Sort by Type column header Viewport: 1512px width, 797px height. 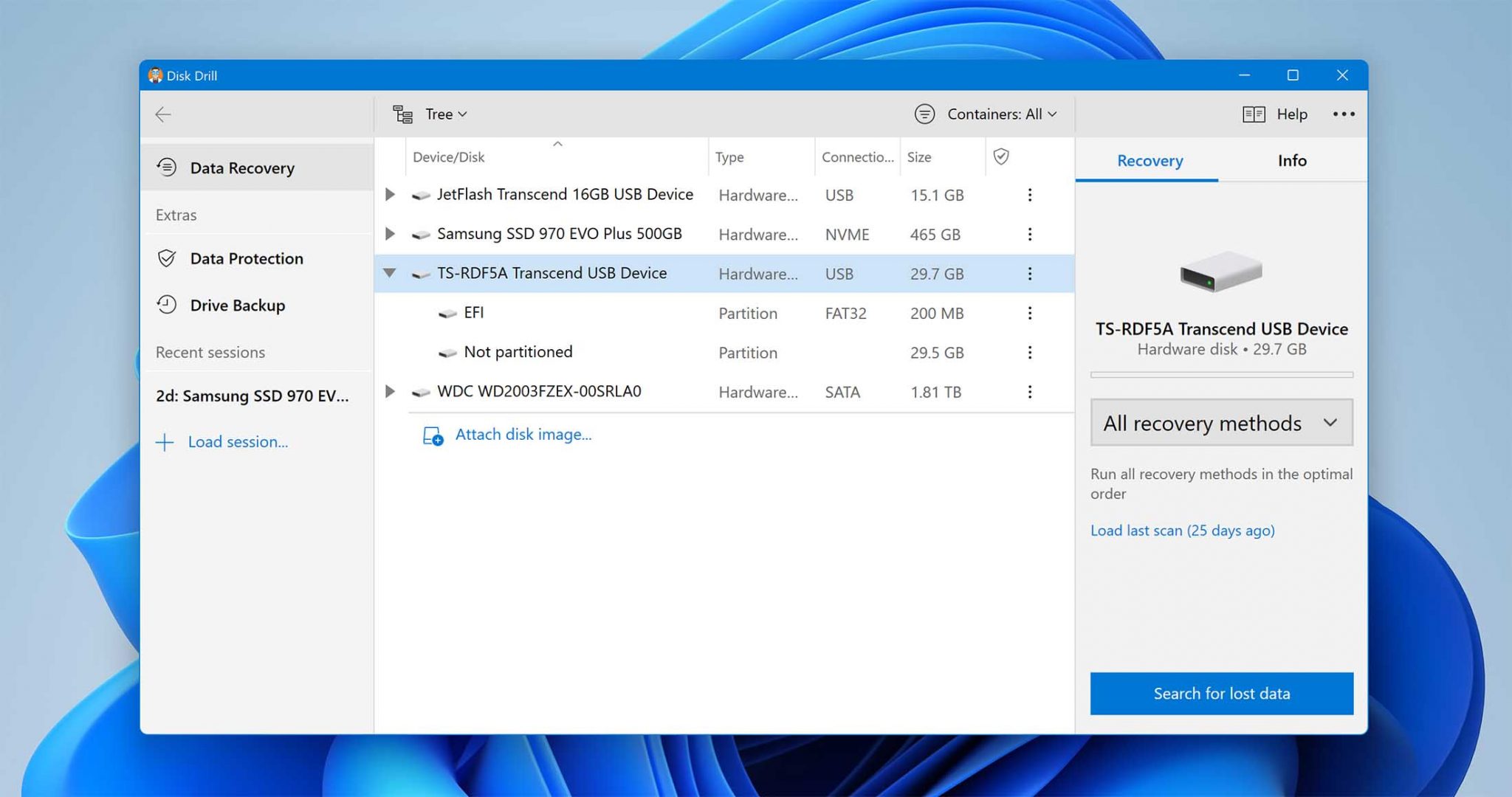(729, 157)
